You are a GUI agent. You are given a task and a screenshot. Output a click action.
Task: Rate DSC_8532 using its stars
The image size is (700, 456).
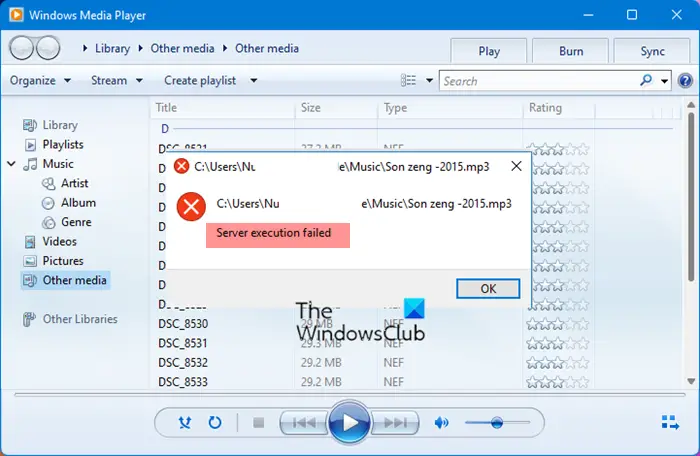click(558, 363)
